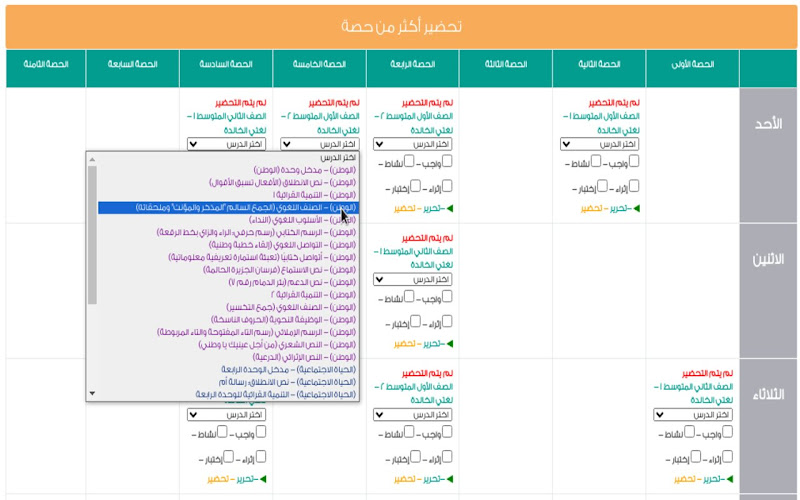The width and height of the screenshot is (800, 500).
Task: Check واجب for Sunday second period
Action: pos(634,161)
